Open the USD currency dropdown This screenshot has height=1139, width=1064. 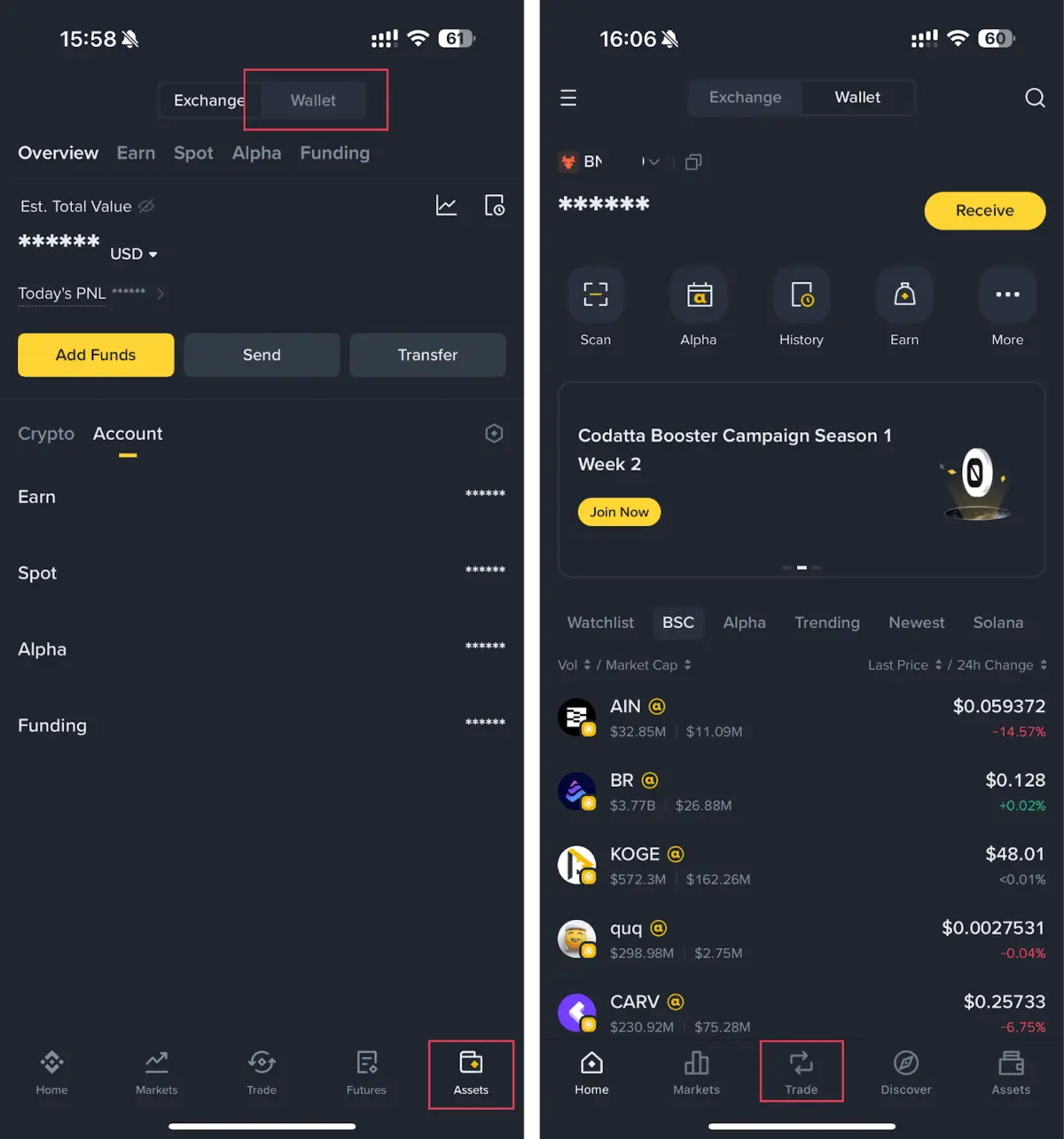tap(134, 254)
